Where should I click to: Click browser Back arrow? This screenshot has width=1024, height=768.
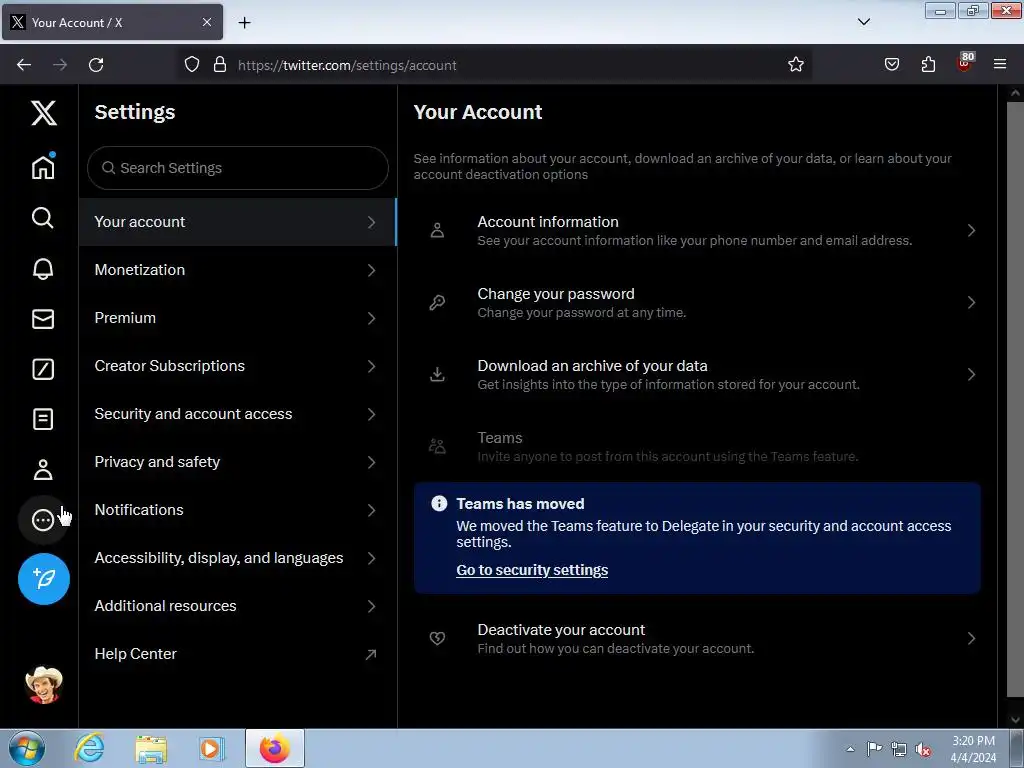point(24,65)
